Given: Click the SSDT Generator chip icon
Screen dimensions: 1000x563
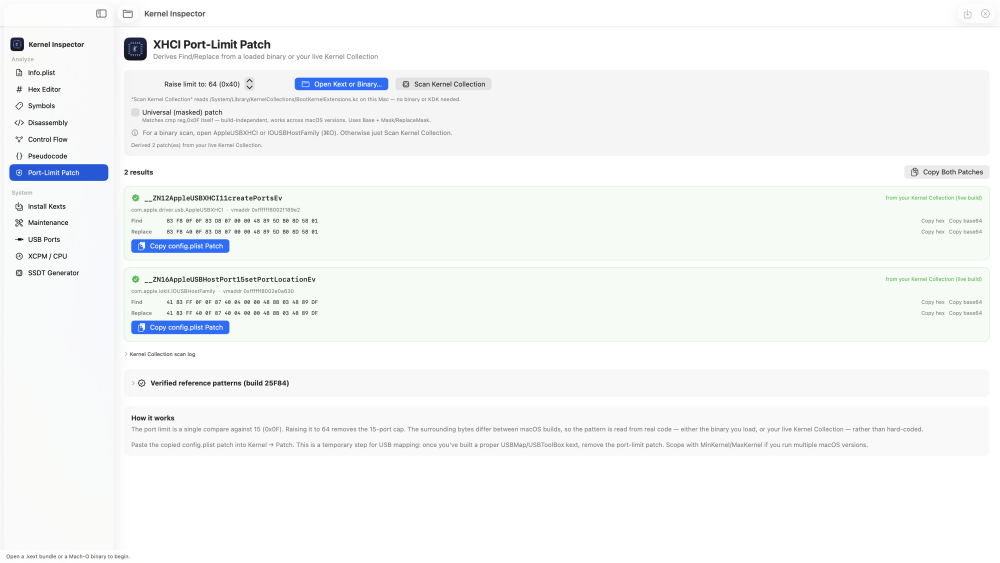Looking at the screenshot, I should click(19, 273).
